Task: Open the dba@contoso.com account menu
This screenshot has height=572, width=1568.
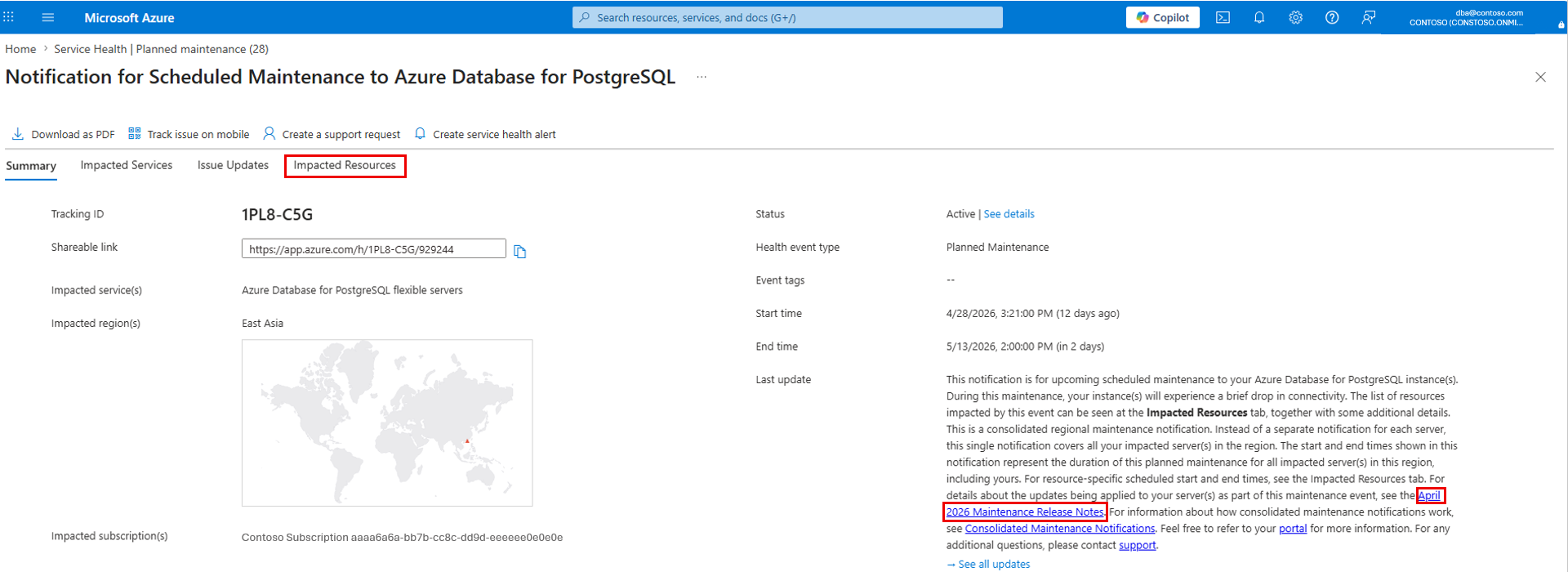Action: coord(1466,17)
